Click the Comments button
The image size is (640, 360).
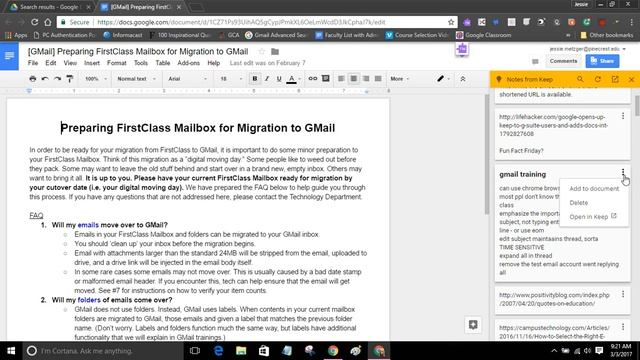pos(563,61)
